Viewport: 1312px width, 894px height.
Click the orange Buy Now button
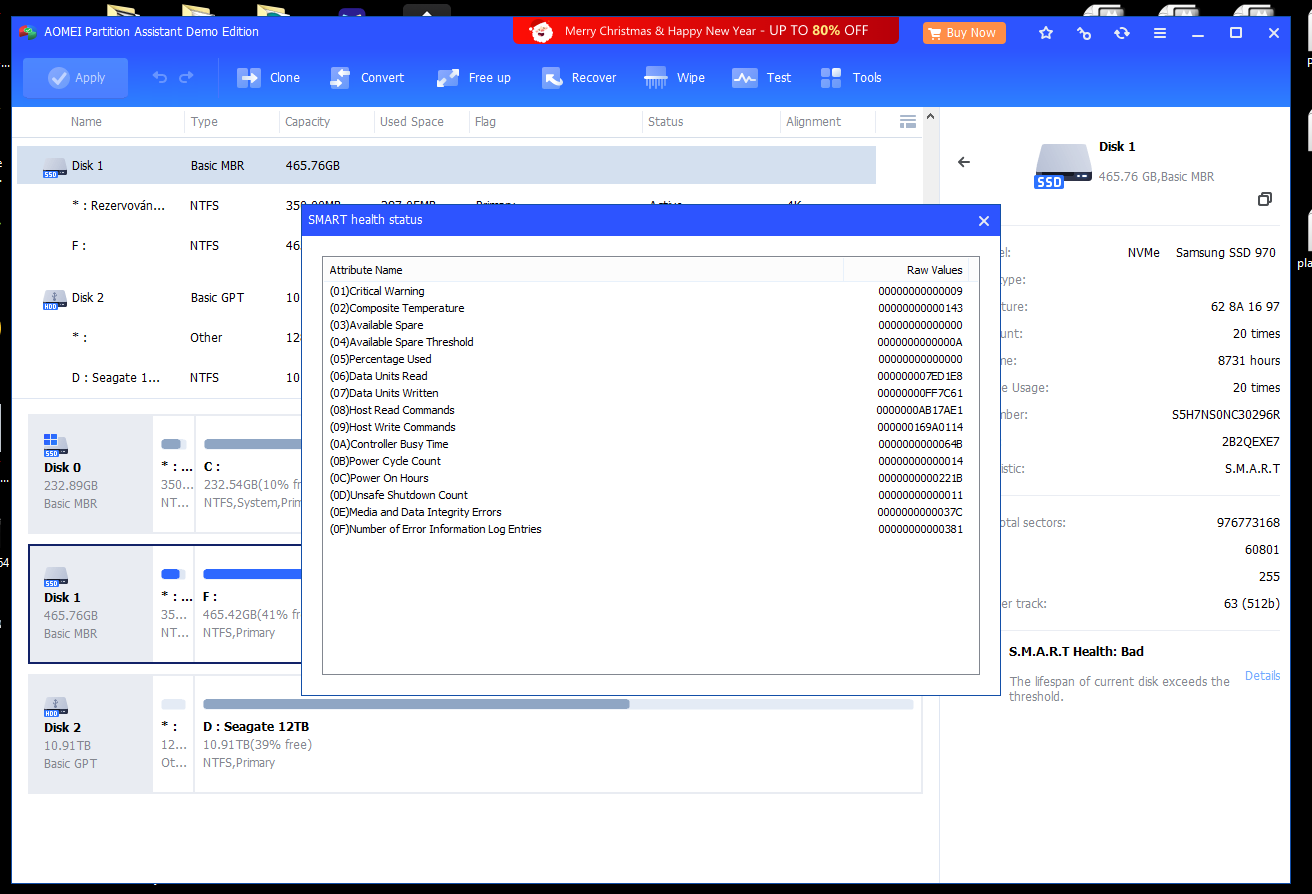[963, 32]
